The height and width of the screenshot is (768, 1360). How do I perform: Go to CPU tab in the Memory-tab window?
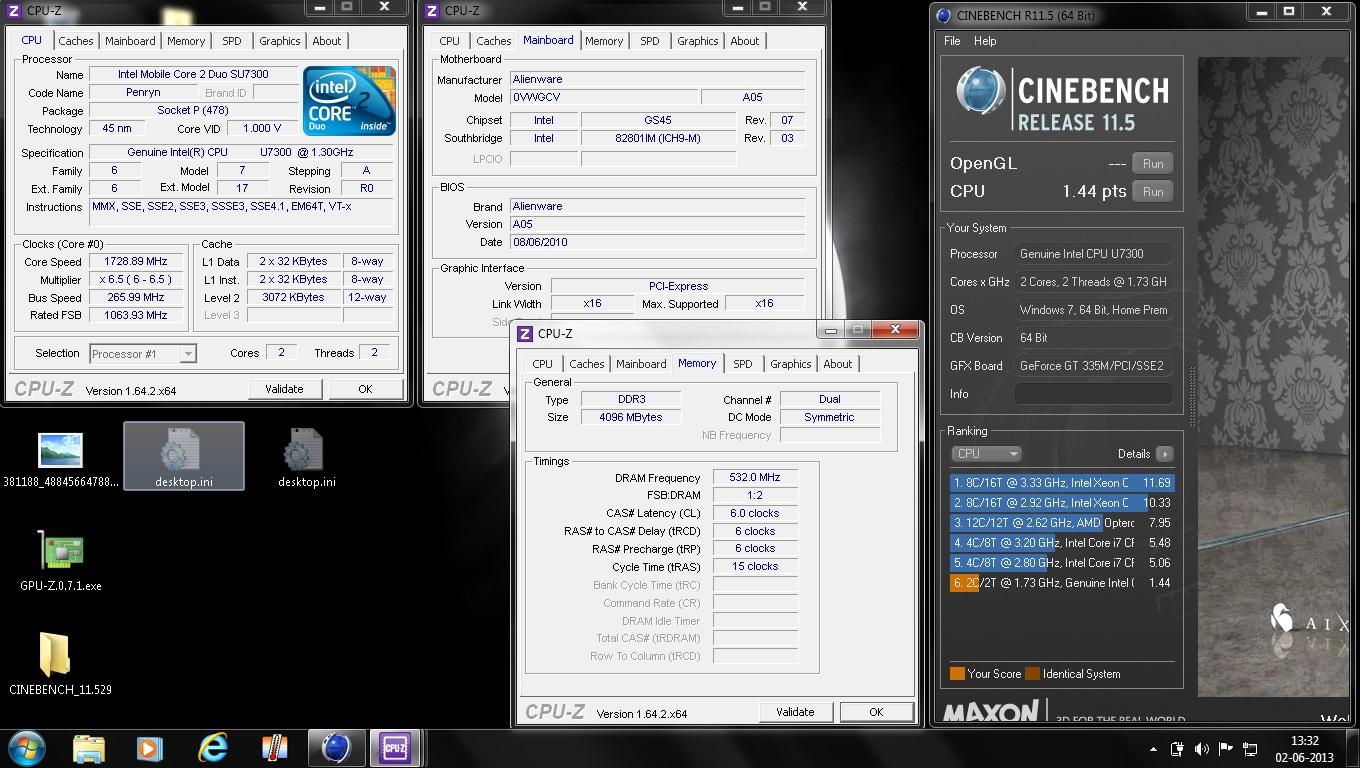[x=542, y=364]
